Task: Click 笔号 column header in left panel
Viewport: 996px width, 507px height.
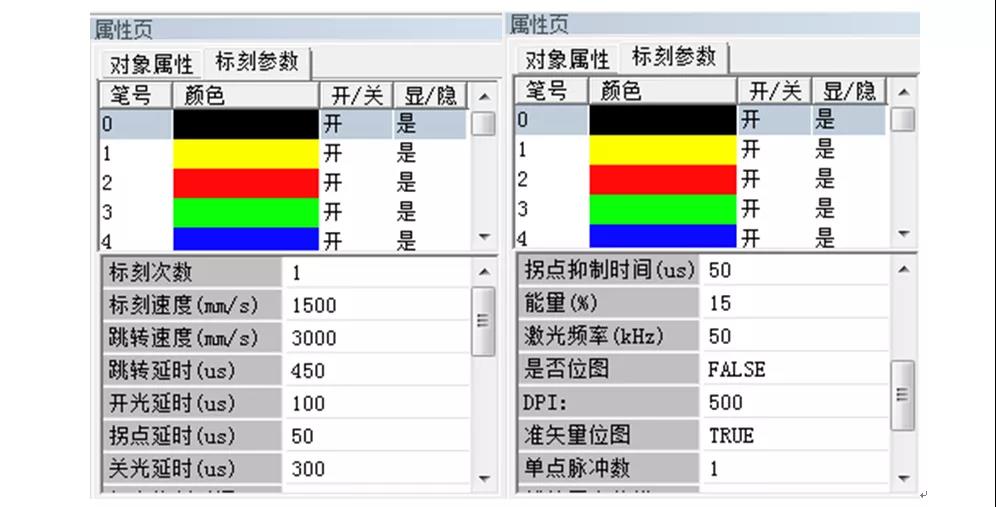Action: (135, 95)
